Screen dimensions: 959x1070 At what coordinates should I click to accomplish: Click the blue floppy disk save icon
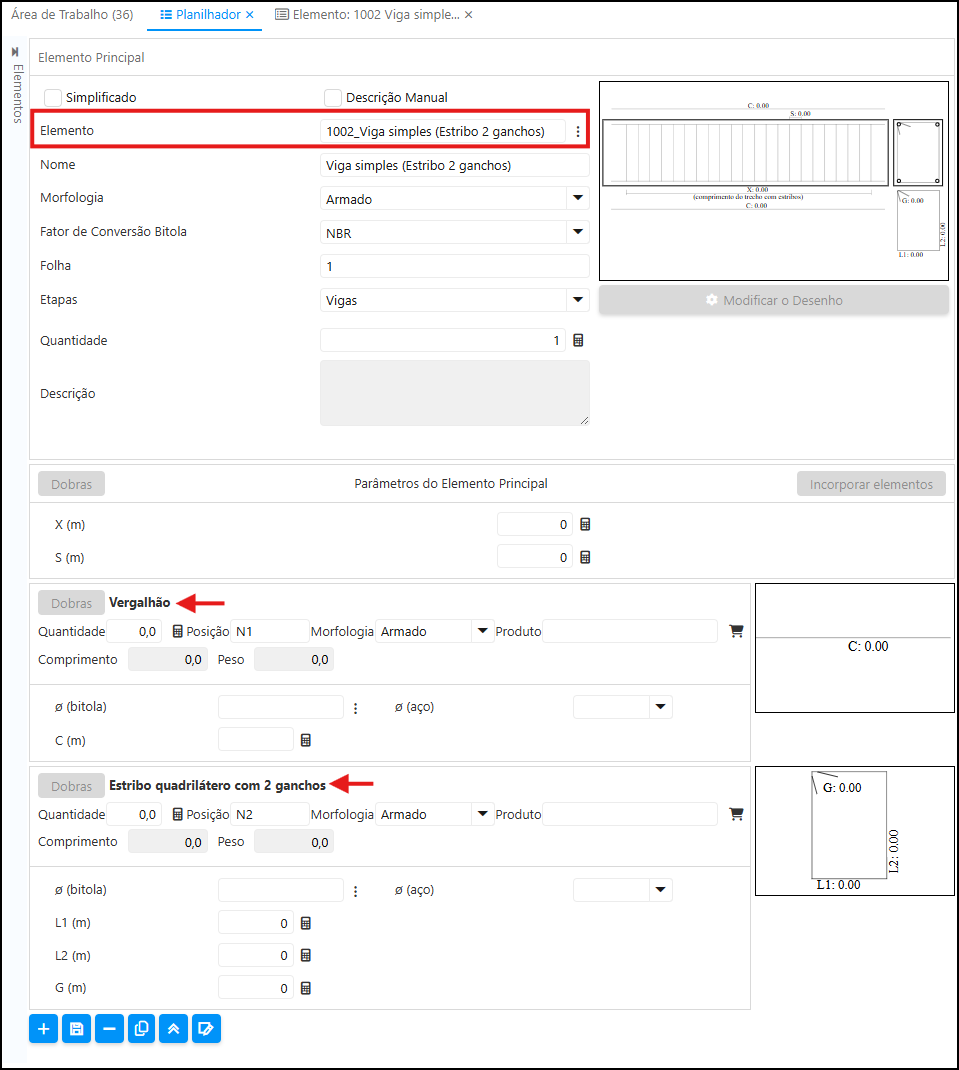(76, 1028)
